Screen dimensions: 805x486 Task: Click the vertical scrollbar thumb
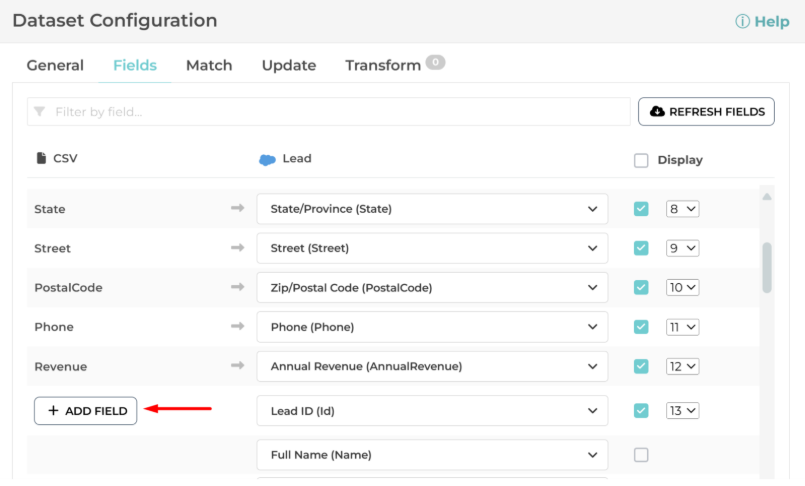click(x=767, y=266)
